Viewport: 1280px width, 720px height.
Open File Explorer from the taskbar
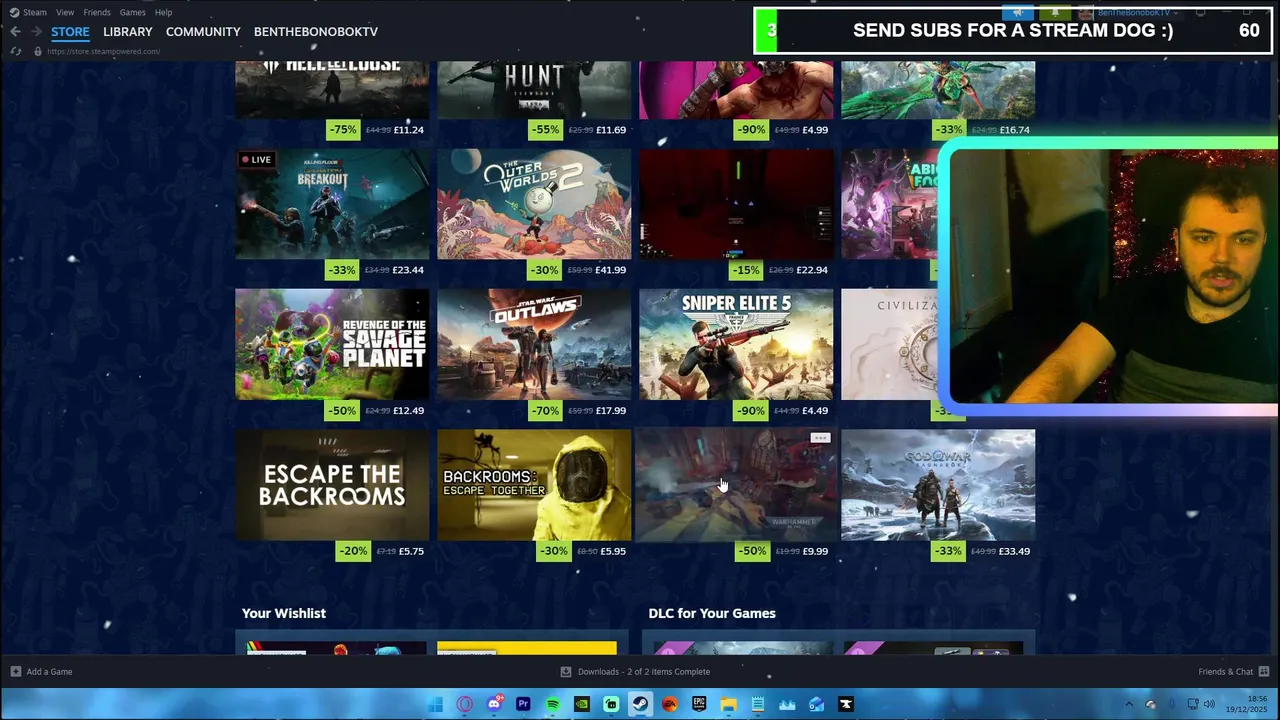(x=728, y=704)
